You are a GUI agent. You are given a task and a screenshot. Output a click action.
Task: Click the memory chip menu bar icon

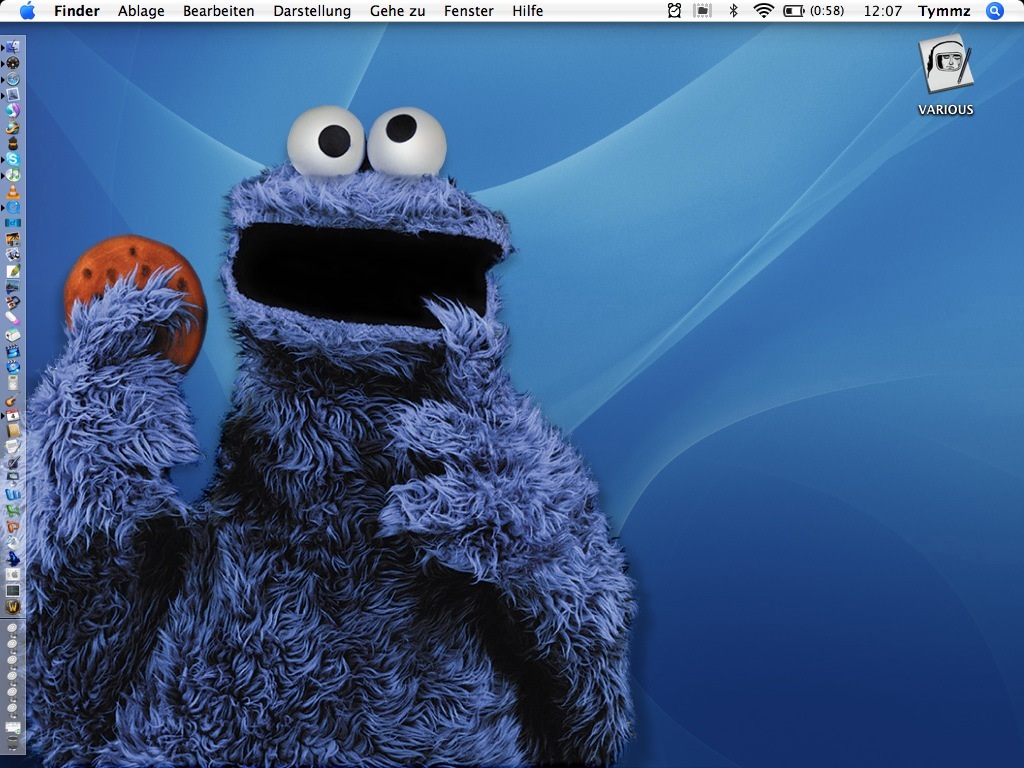702,10
